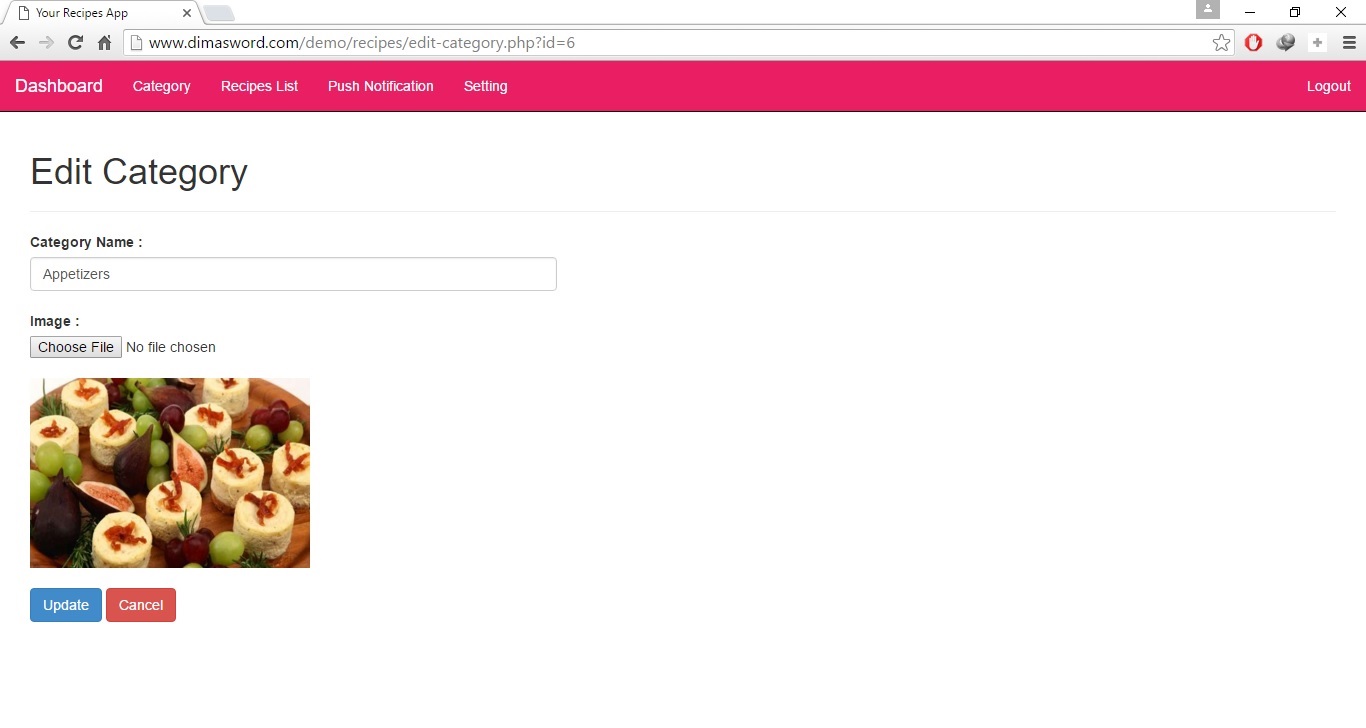Bookmark this page with the star icon
The image size is (1366, 728).
(x=1221, y=43)
